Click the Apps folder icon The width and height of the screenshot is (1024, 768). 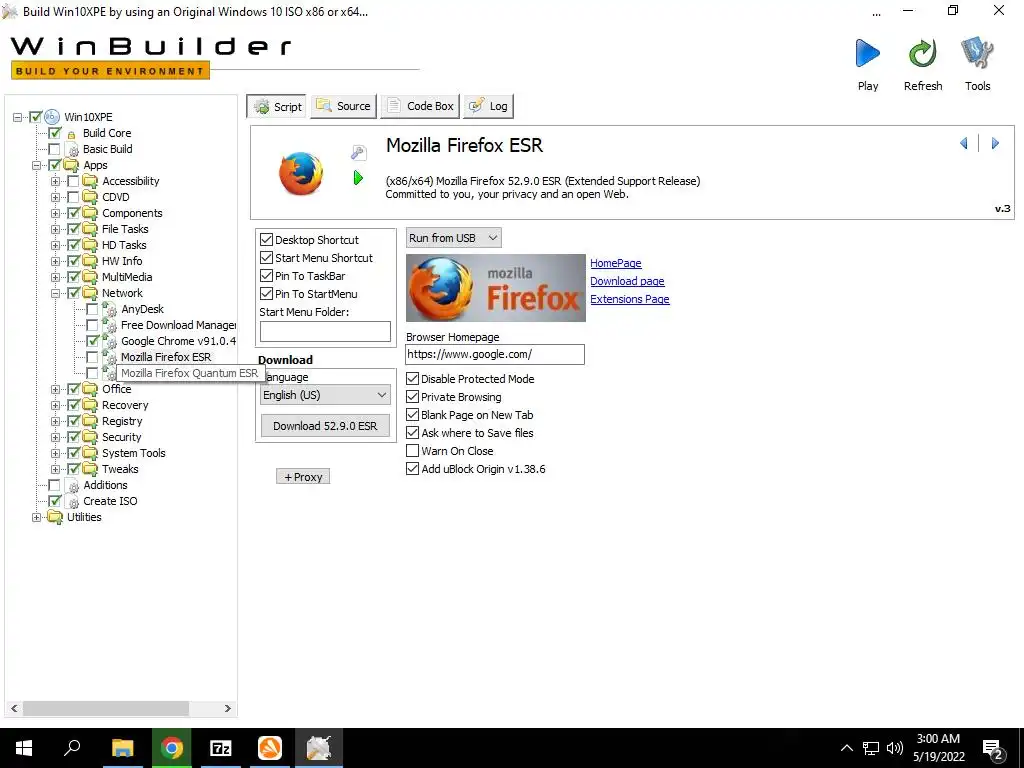71,165
